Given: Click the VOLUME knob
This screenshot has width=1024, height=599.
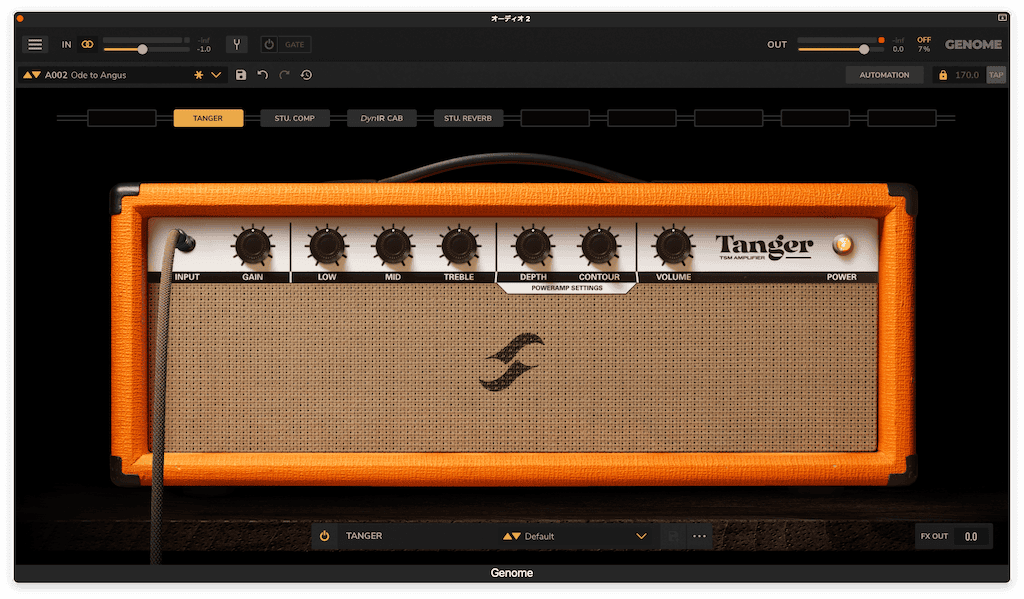Looking at the screenshot, I should 673,246.
